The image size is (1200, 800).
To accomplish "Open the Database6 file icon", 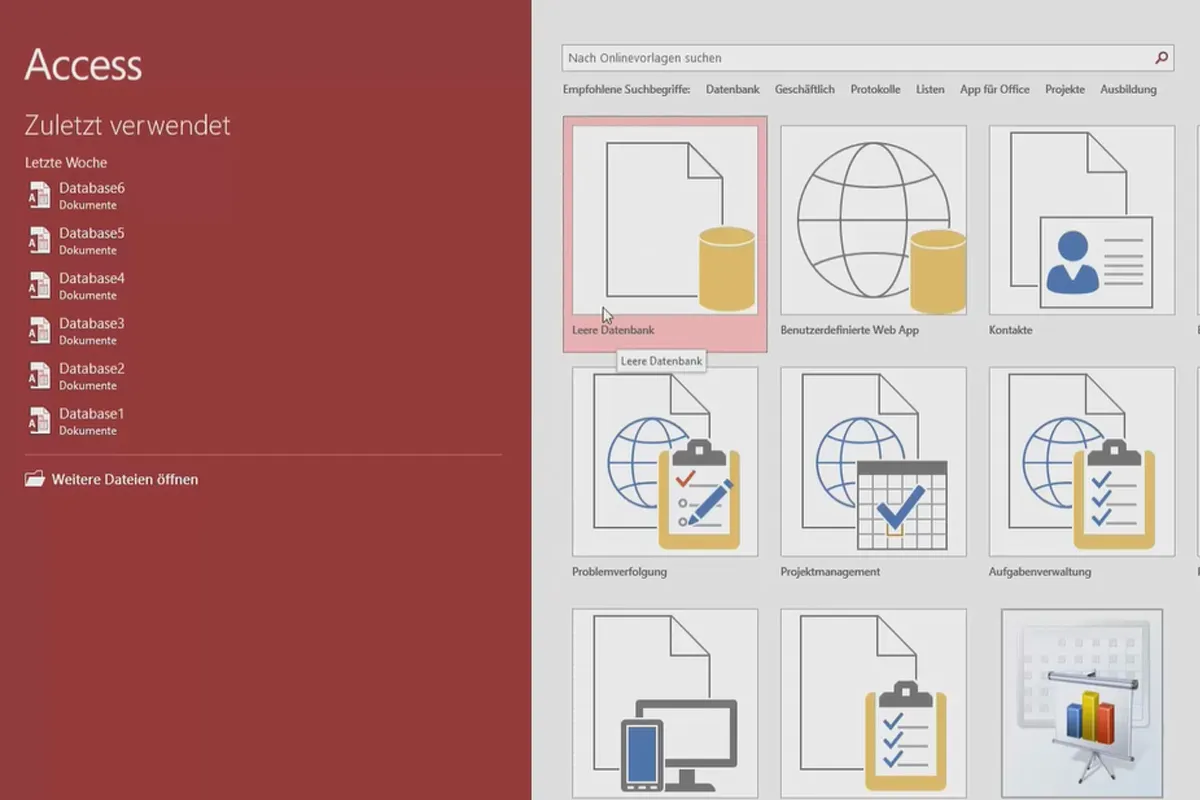I will [x=39, y=195].
